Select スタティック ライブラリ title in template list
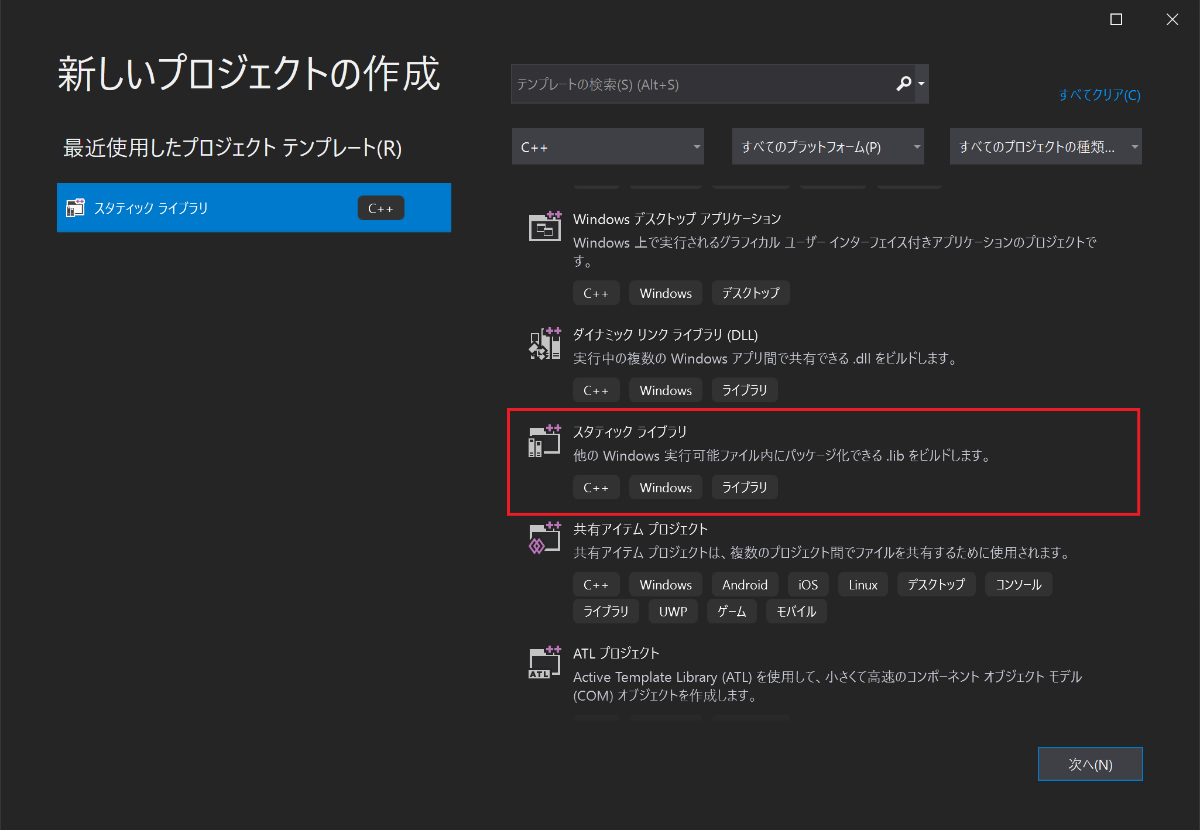 point(630,432)
